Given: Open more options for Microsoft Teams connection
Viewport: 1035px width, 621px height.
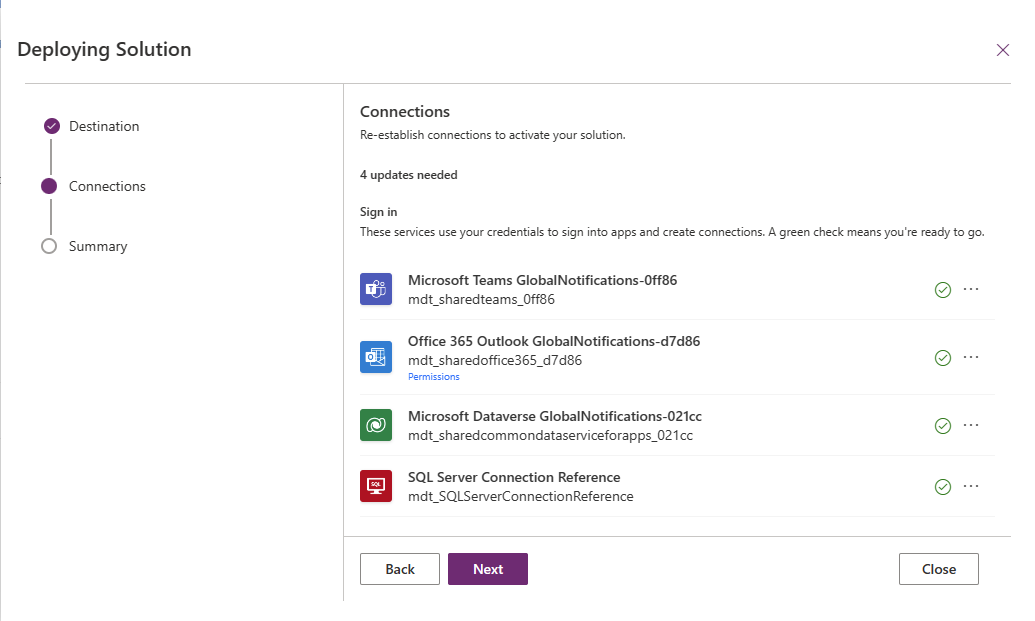Looking at the screenshot, I should pos(971,289).
